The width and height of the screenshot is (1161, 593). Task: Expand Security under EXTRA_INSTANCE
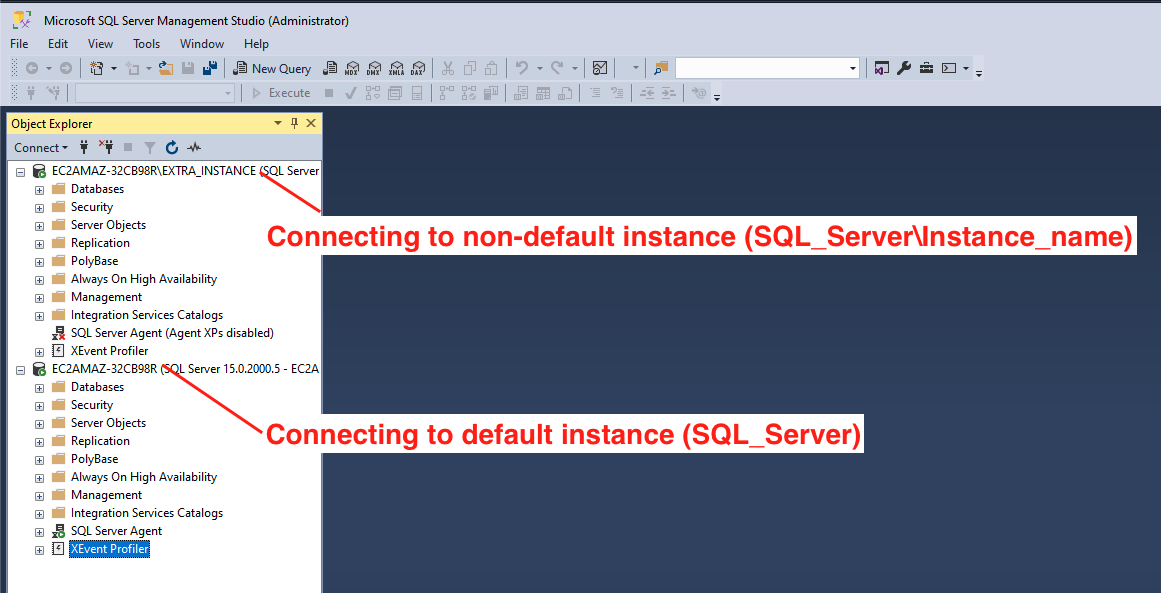(40, 207)
